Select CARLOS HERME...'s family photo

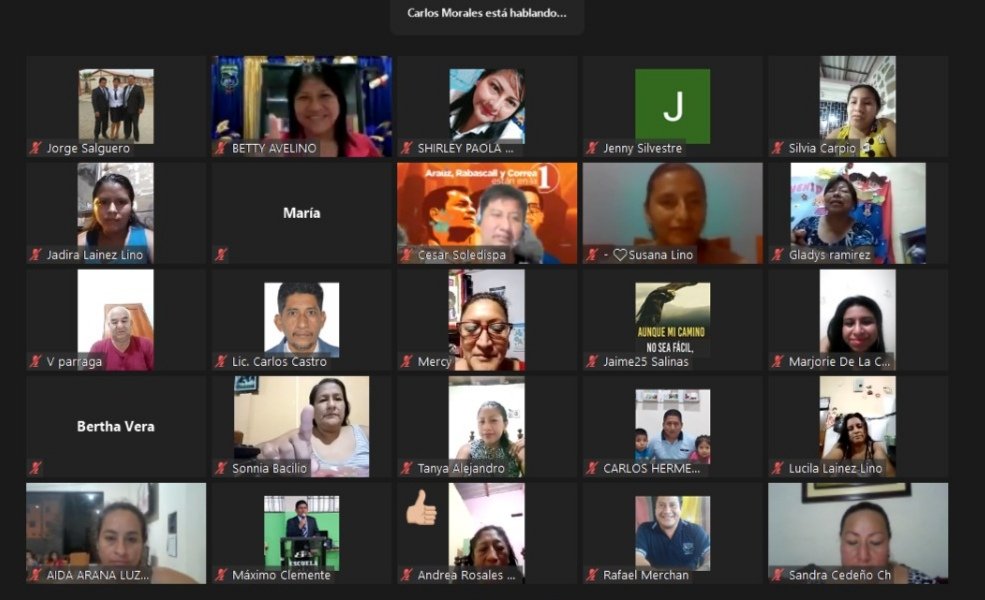(x=672, y=427)
